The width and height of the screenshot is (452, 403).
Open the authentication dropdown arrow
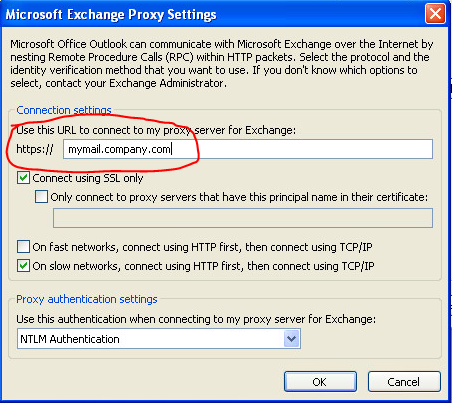(291, 339)
